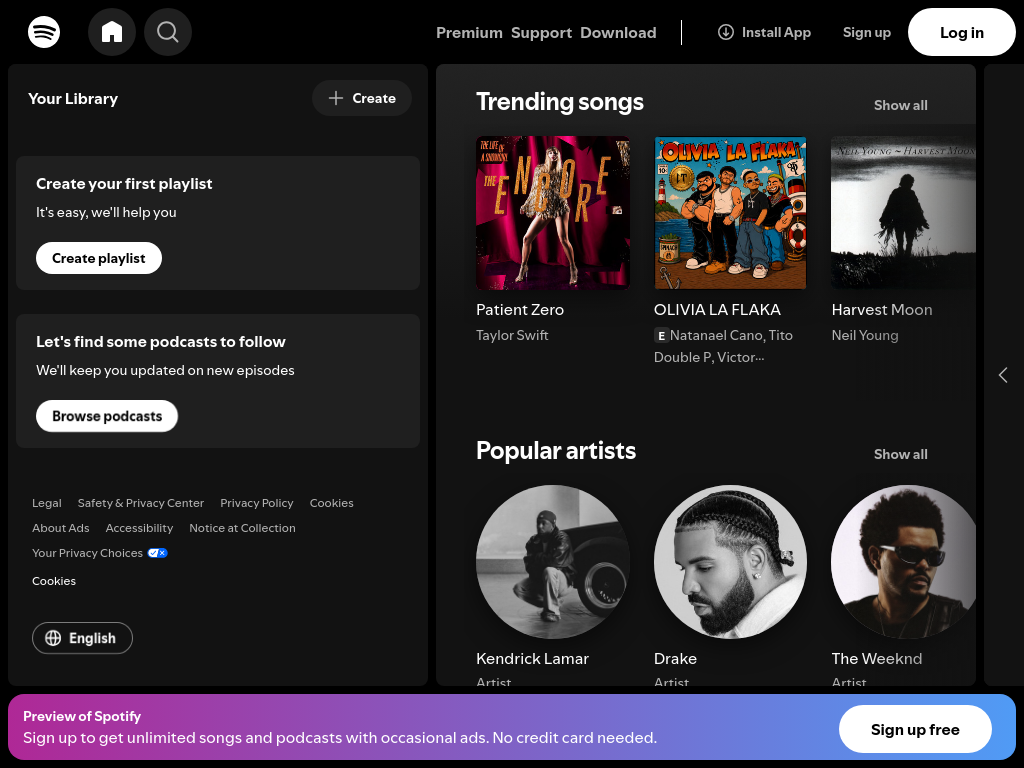Open Drake artist photo
1024x768 pixels.
click(x=730, y=562)
